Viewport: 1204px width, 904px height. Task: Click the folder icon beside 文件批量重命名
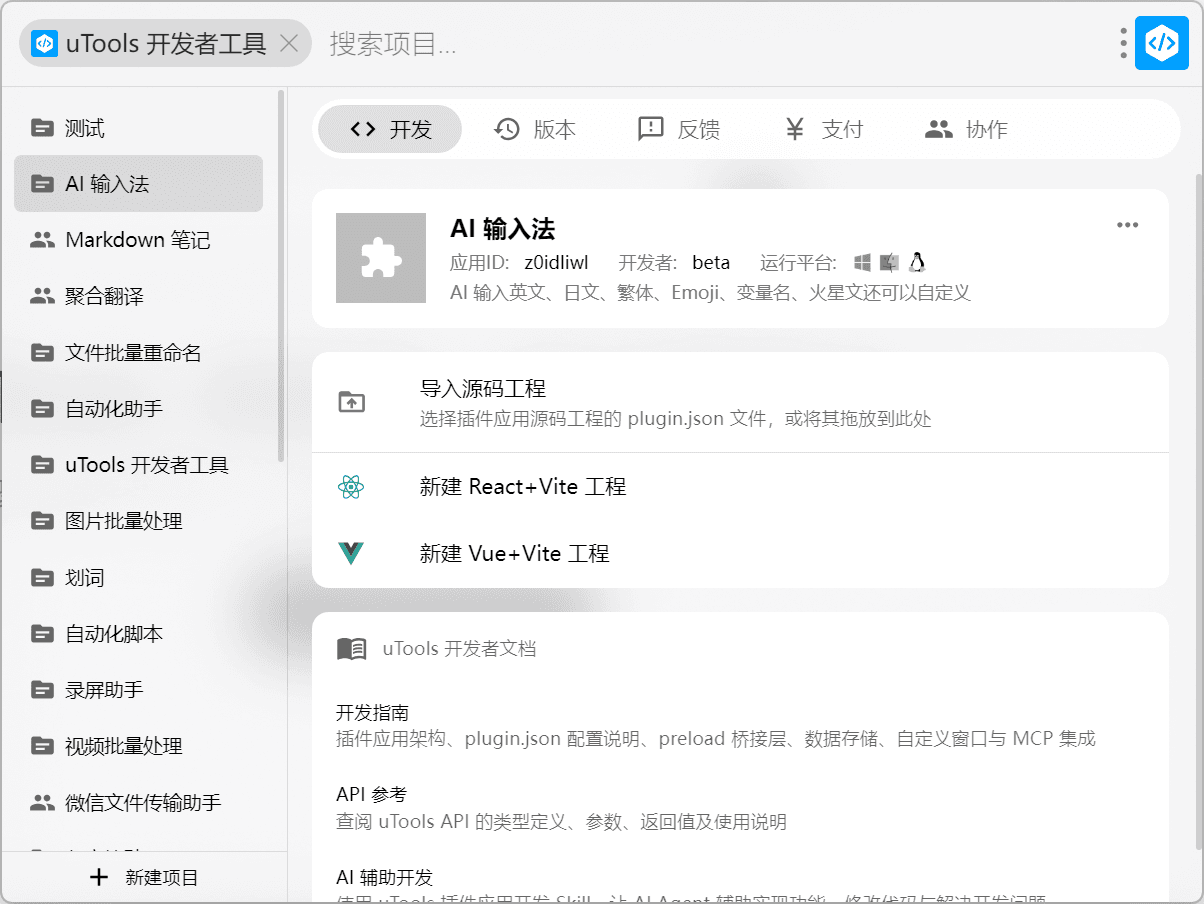coord(42,352)
